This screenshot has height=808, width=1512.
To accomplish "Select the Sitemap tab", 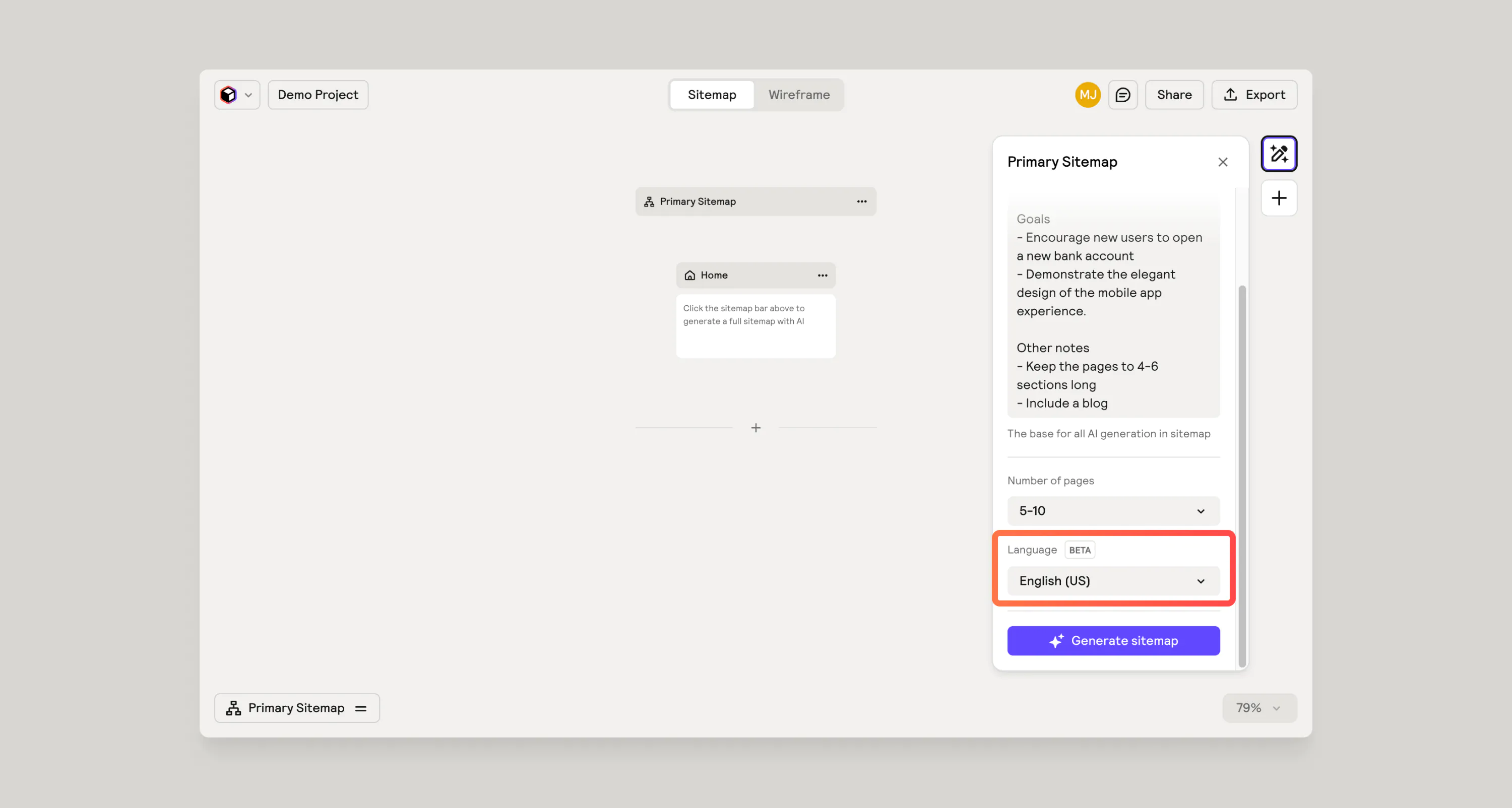I will click(x=711, y=95).
